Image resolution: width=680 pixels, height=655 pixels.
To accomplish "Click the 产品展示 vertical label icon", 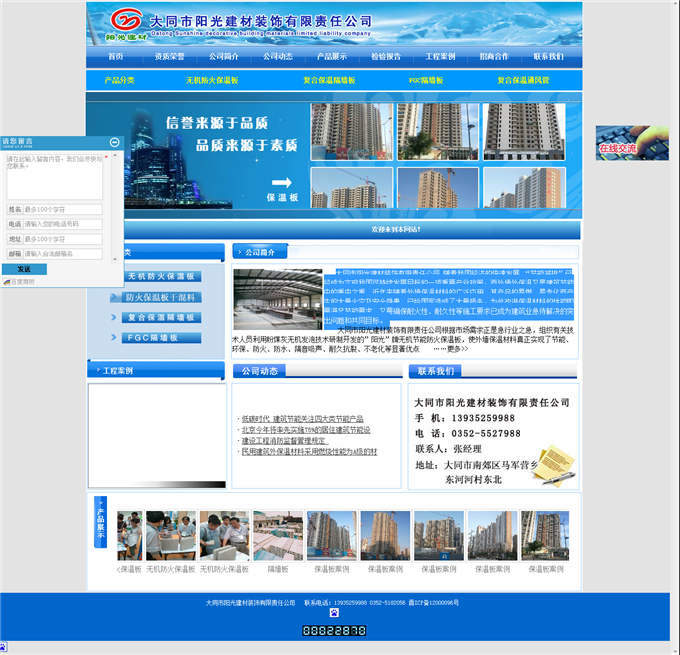I will (99, 521).
